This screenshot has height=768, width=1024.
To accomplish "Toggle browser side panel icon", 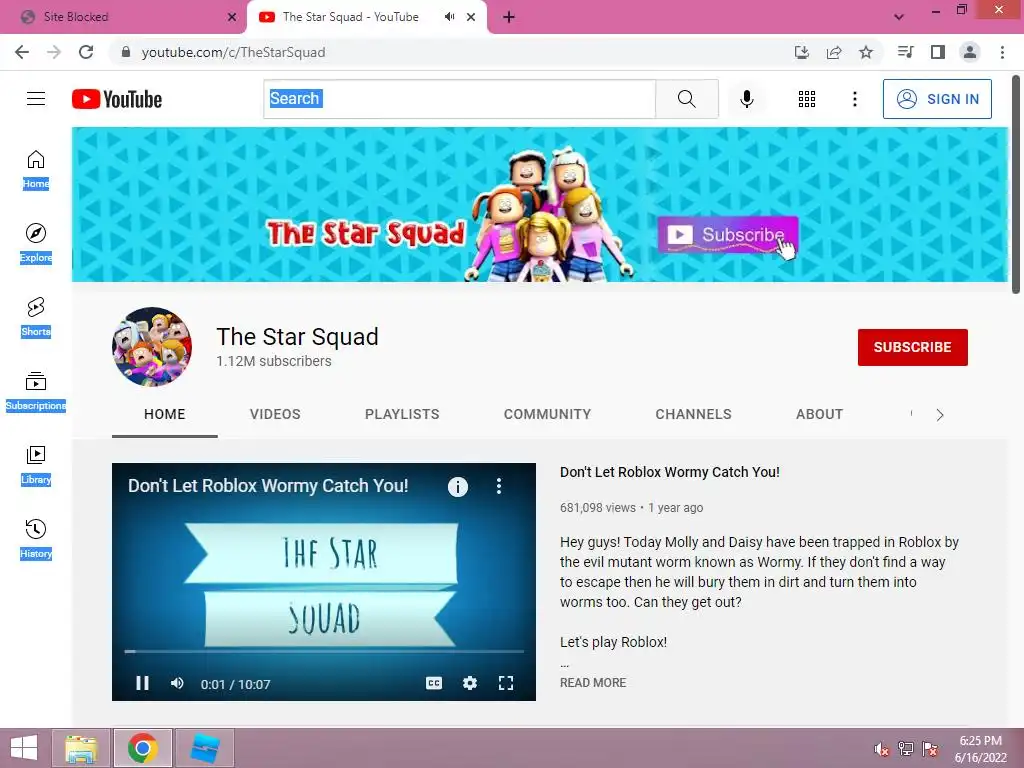I will [938, 52].
